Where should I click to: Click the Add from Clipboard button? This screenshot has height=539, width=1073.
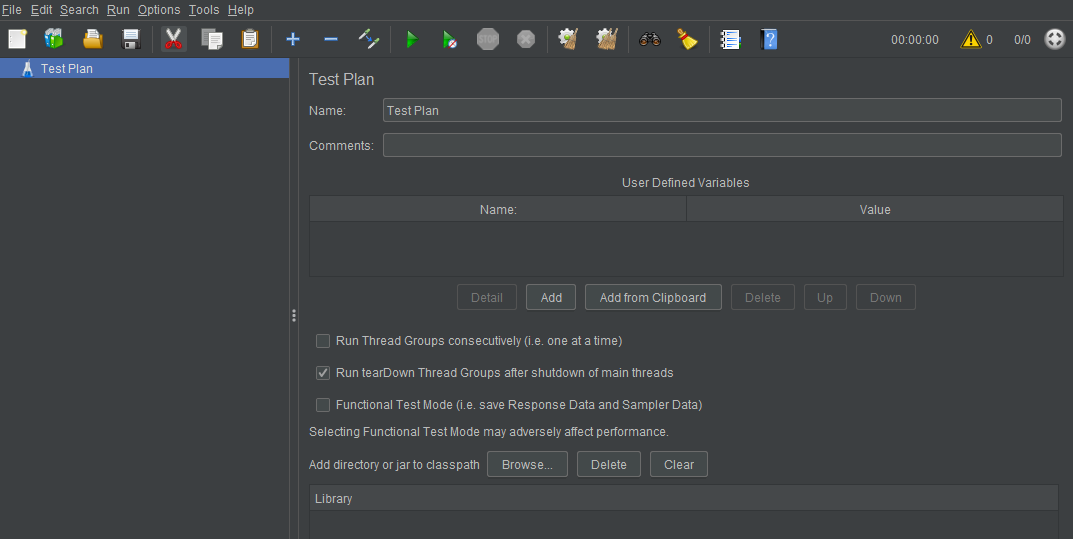[x=653, y=297]
